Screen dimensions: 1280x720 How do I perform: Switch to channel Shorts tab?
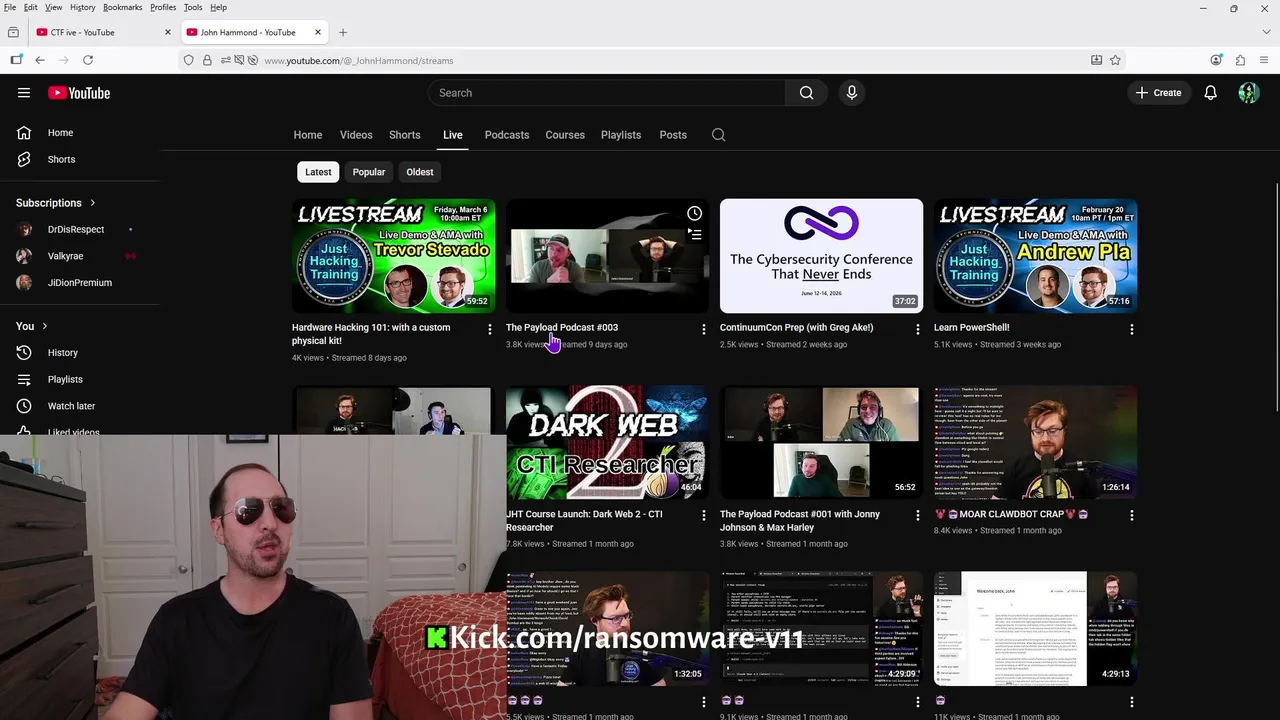pos(405,135)
